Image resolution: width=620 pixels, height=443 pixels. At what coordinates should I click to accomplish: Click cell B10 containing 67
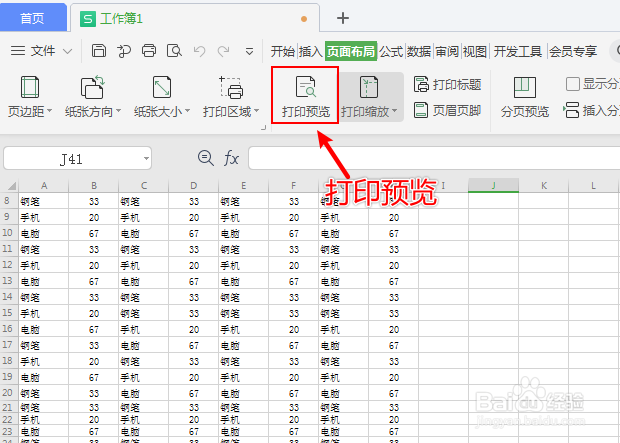pyautogui.click(x=94, y=233)
